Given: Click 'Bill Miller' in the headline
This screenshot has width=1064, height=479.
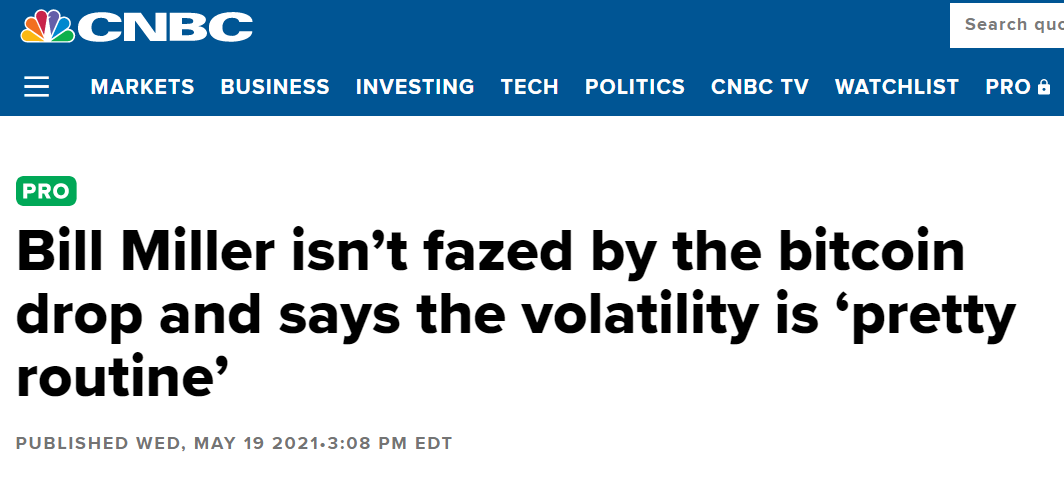Looking at the screenshot, I should click(x=146, y=252).
